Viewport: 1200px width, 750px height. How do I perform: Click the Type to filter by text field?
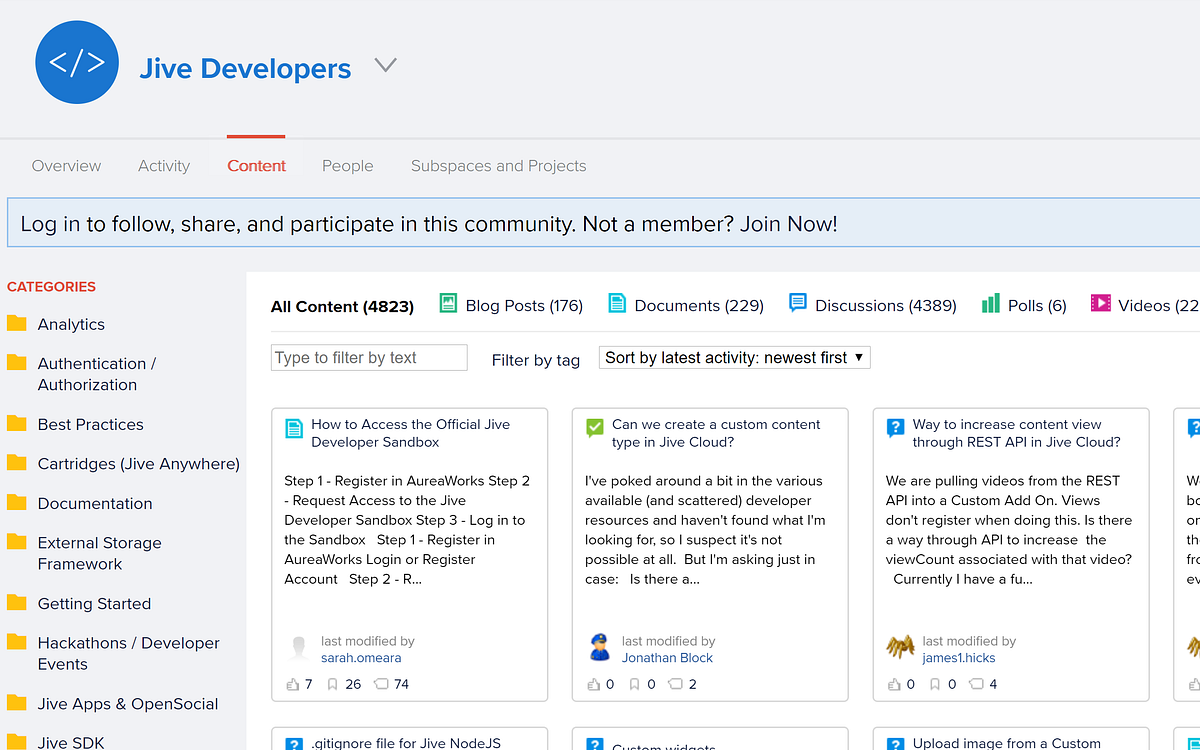(x=368, y=357)
